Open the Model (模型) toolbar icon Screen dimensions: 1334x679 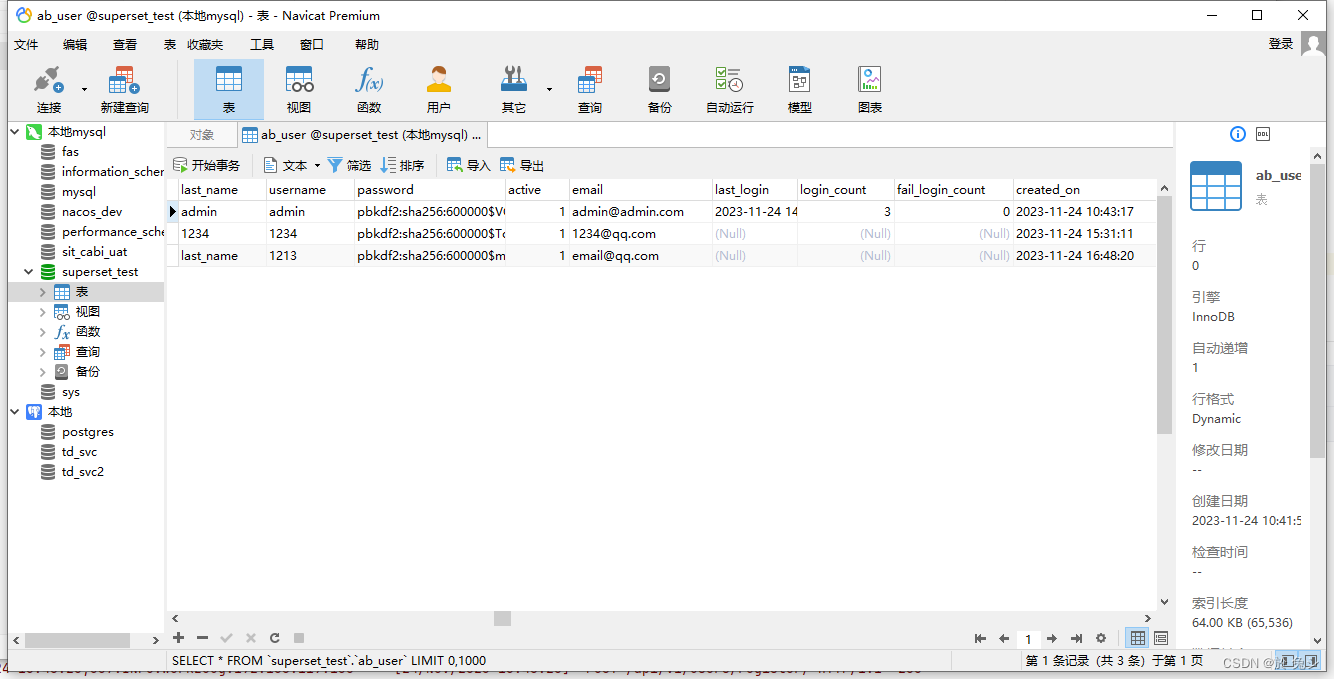pyautogui.click(x=800, y=90)
